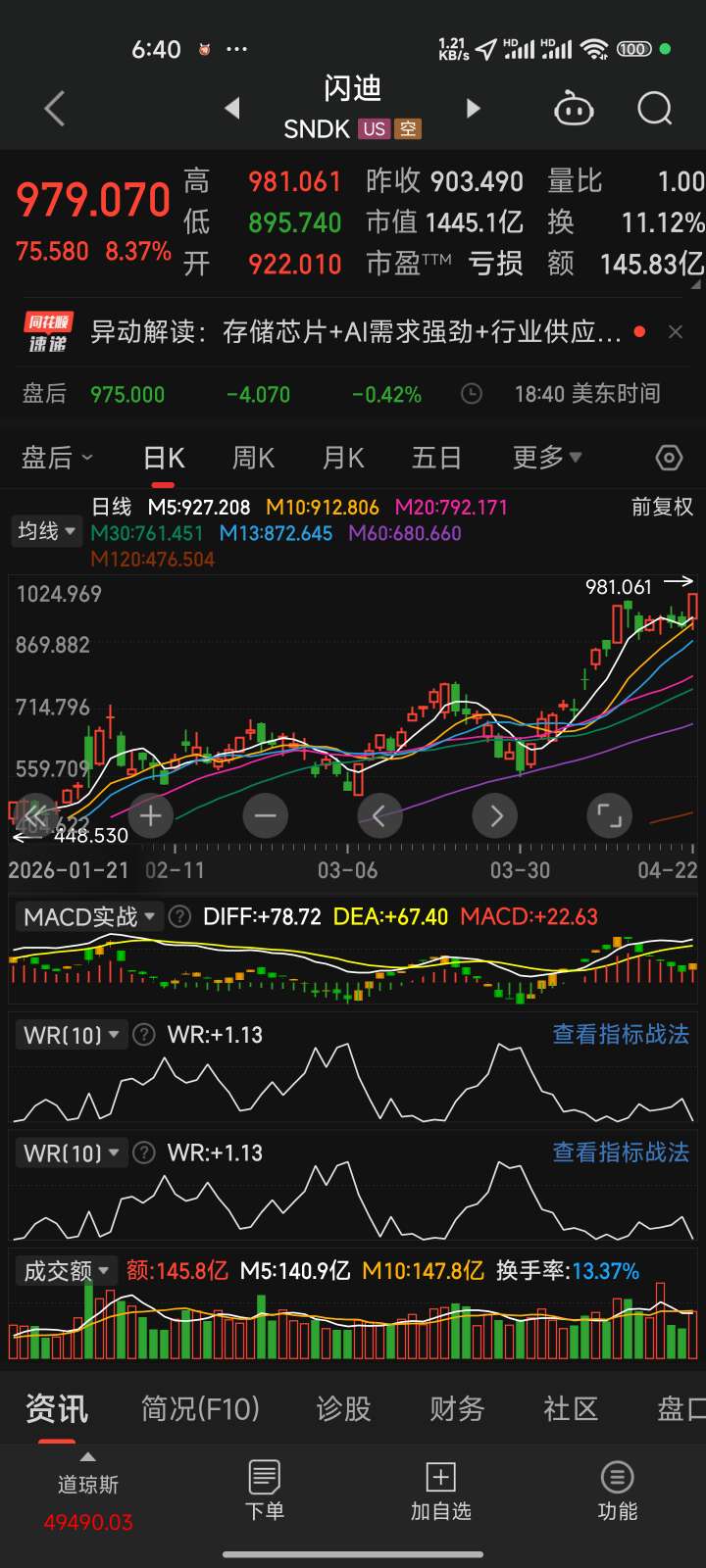Tap the 闪迪 stock title

[352, 89]
